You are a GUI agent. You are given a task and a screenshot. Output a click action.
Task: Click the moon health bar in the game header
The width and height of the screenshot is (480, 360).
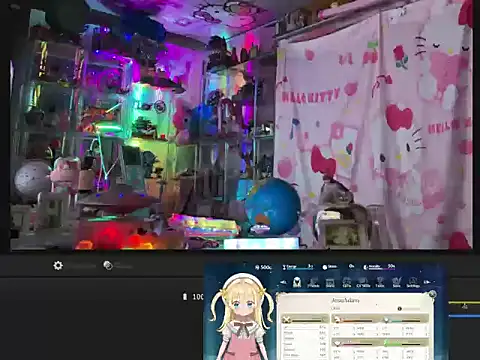click(379, 267)
